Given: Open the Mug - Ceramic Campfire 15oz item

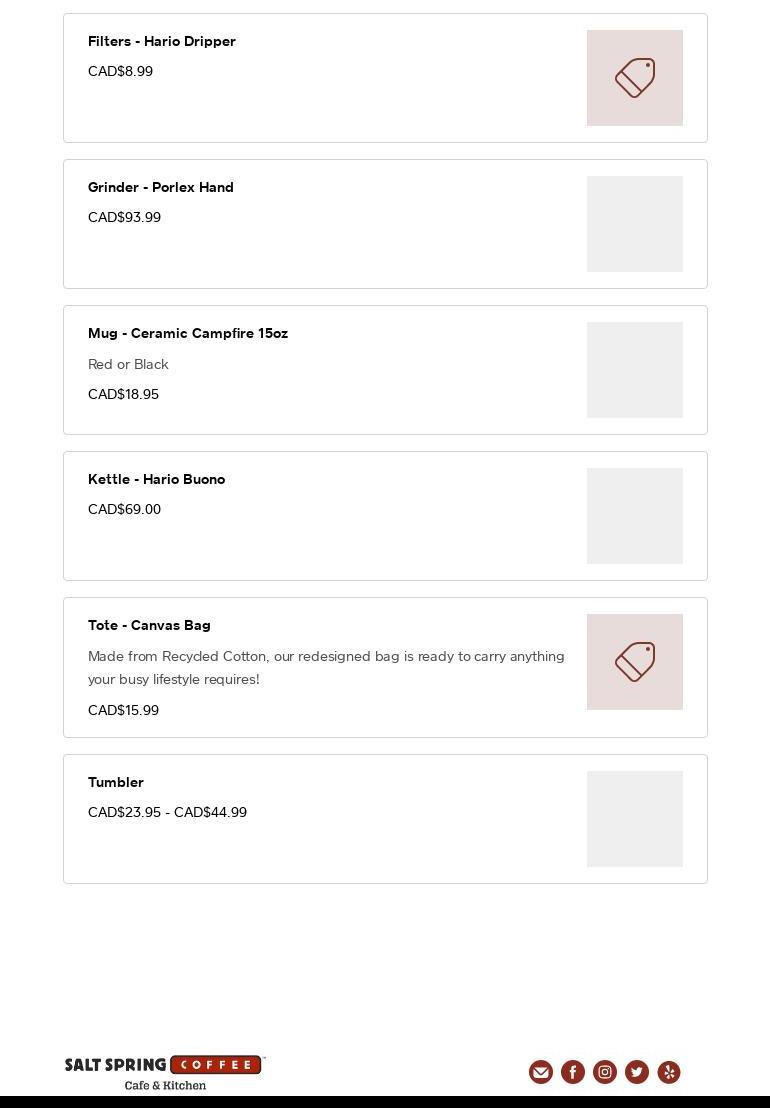Looking at the screenshot, I should coord(188,333).
